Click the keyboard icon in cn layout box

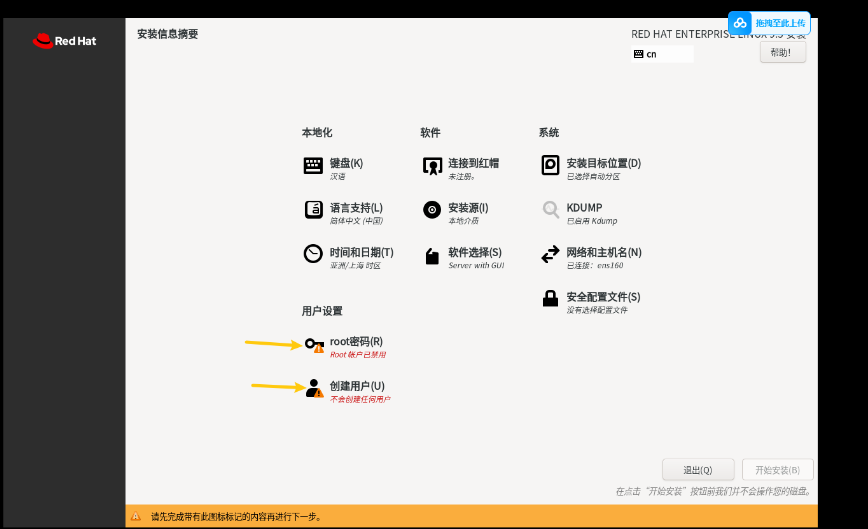[638, 54]
